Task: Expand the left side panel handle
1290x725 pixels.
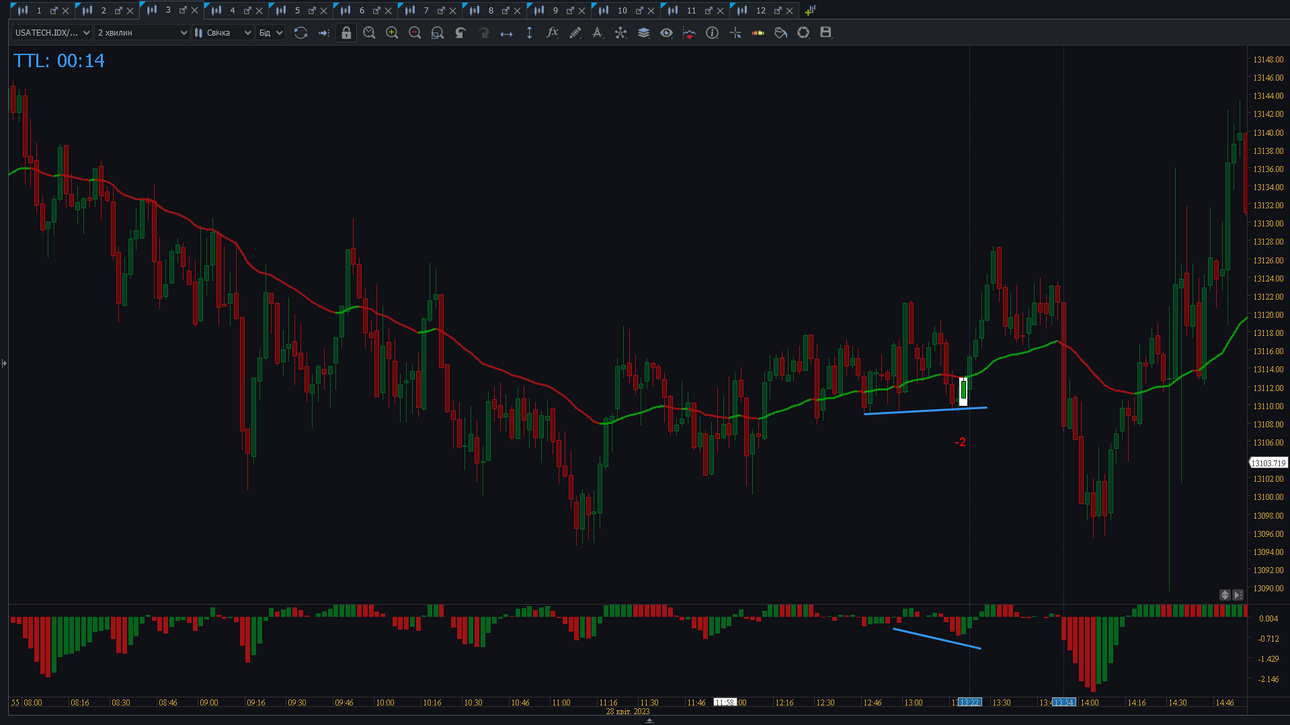Action: (x=4, y=363)
